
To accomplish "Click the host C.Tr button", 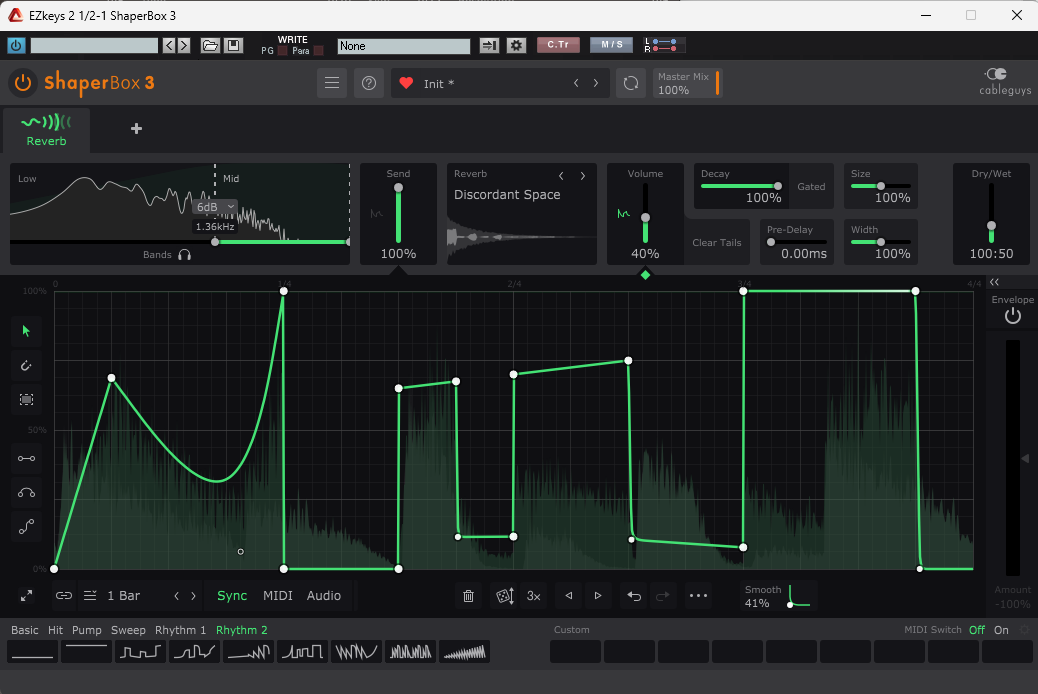I will [x=558, y=44].
